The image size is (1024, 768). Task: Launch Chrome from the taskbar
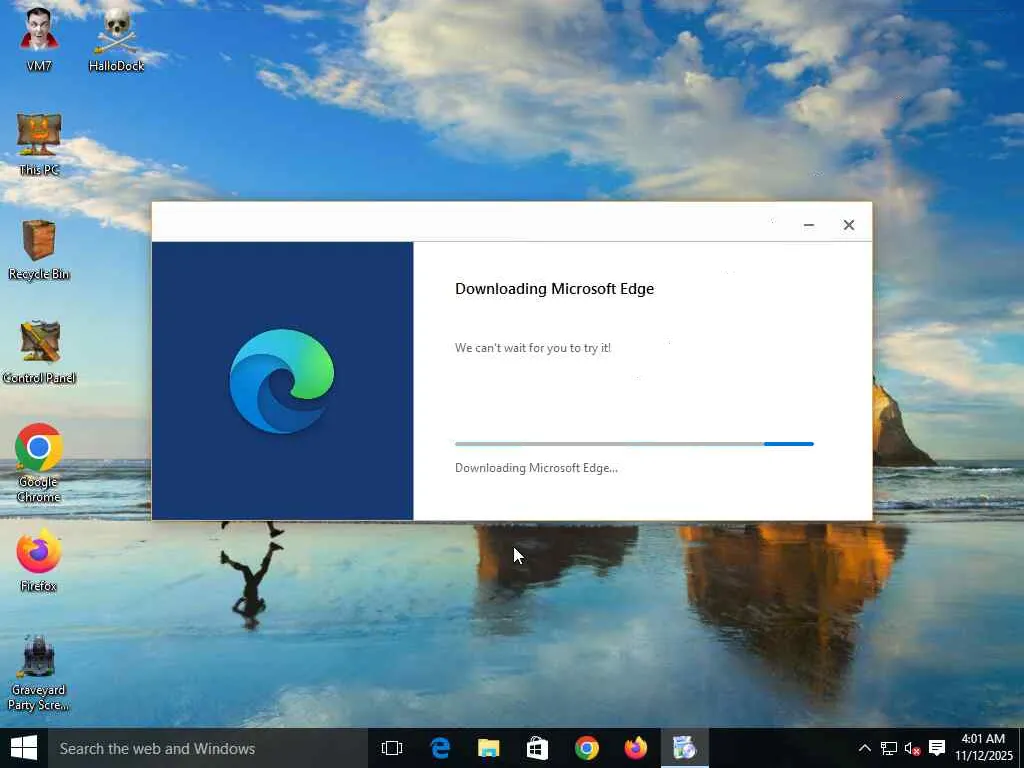586,748
